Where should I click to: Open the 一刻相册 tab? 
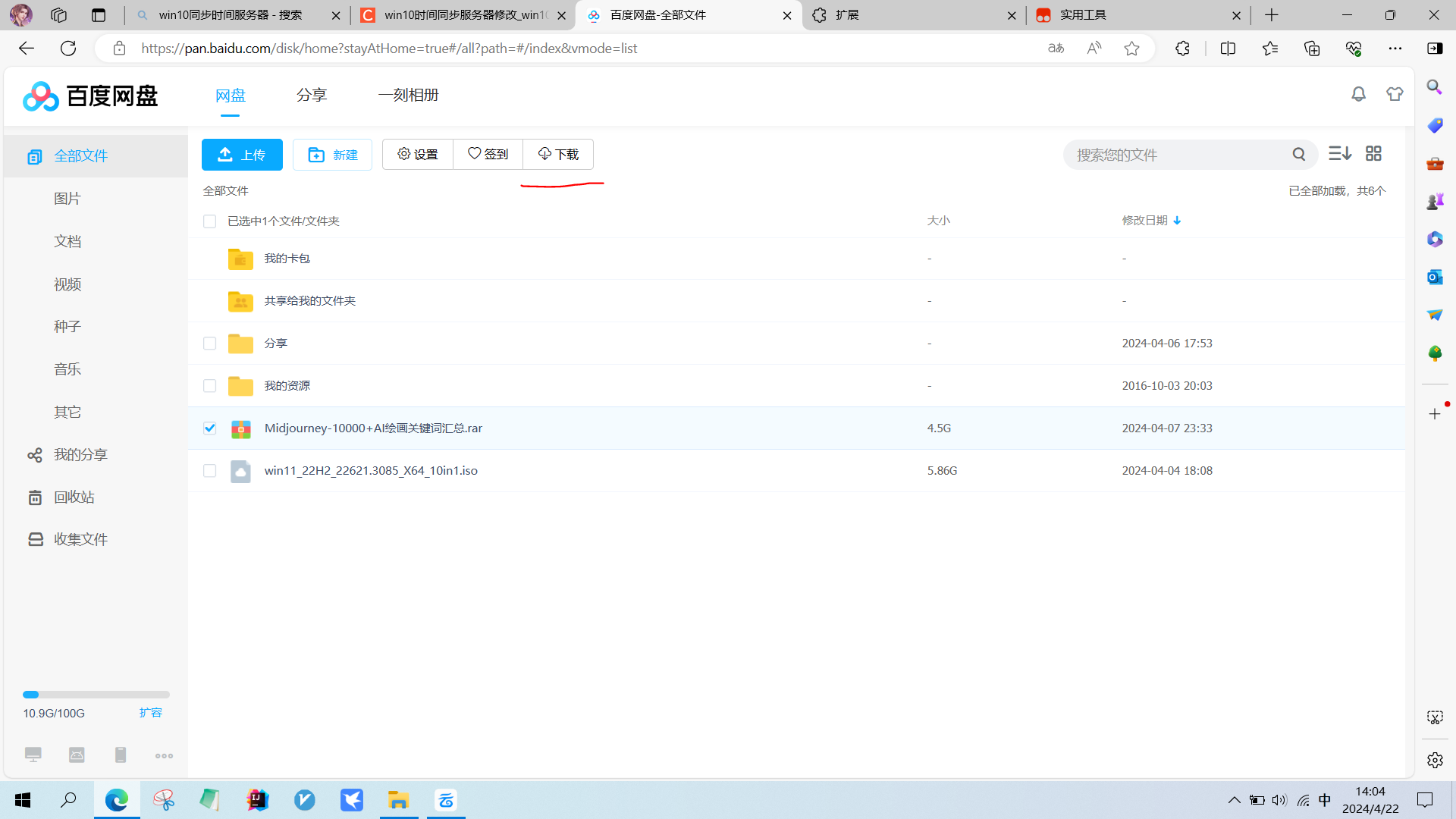408,95
